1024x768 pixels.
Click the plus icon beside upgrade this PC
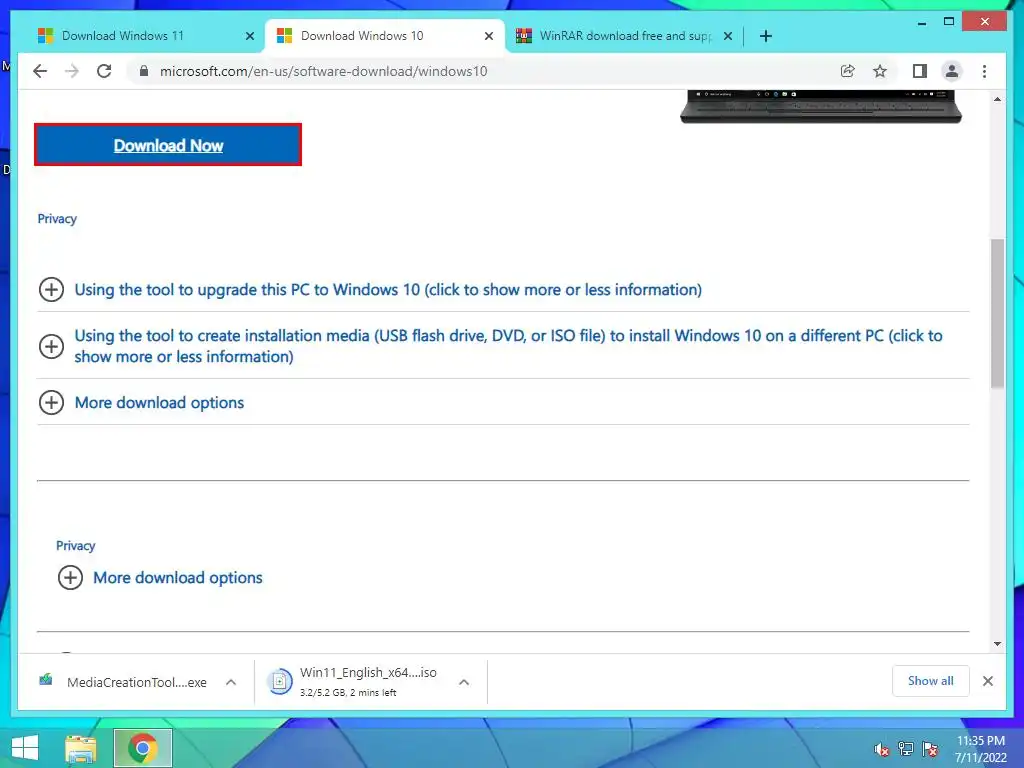[x=52, y=289]
